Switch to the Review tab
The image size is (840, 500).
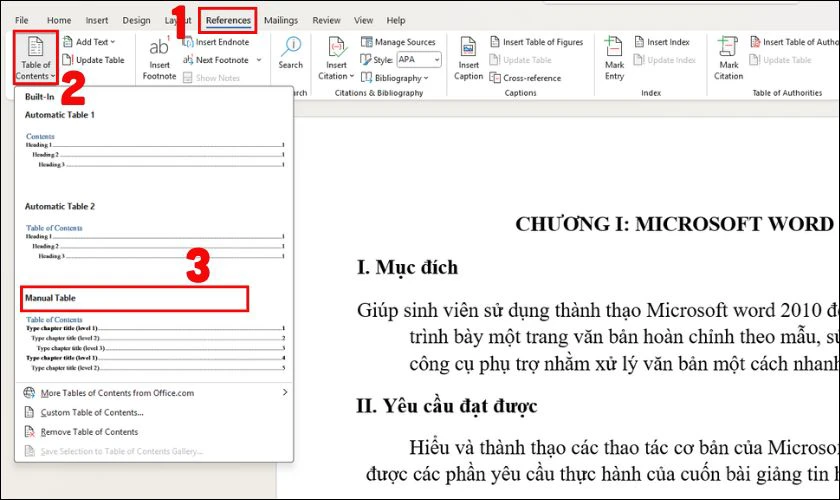click(x=326, y=20)
